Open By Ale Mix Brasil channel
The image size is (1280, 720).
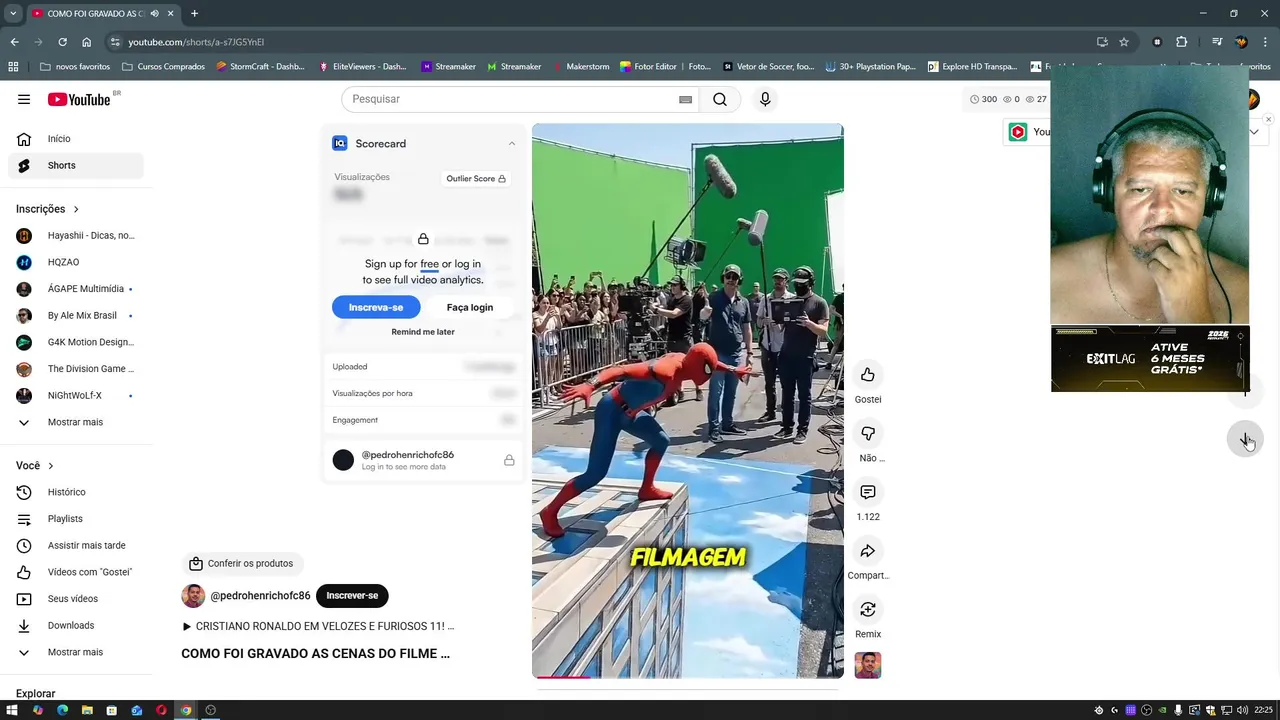(x=76, y=316)
